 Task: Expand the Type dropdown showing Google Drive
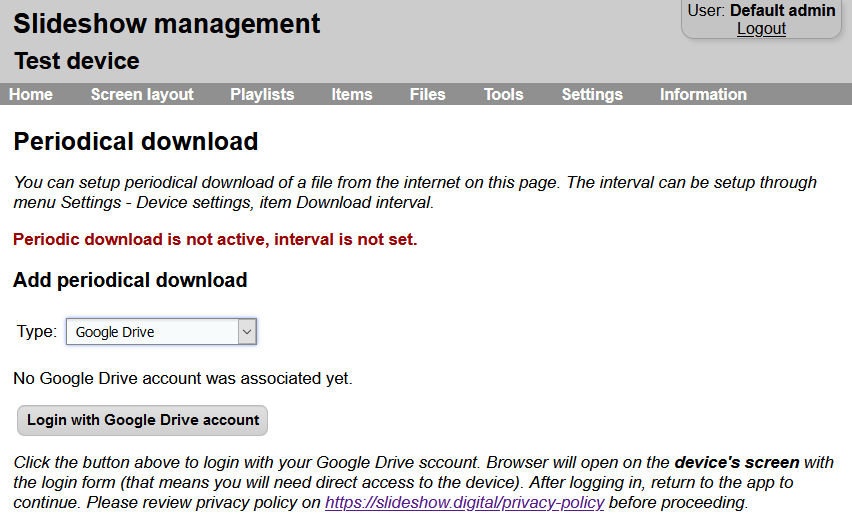[x=161, y=332]
